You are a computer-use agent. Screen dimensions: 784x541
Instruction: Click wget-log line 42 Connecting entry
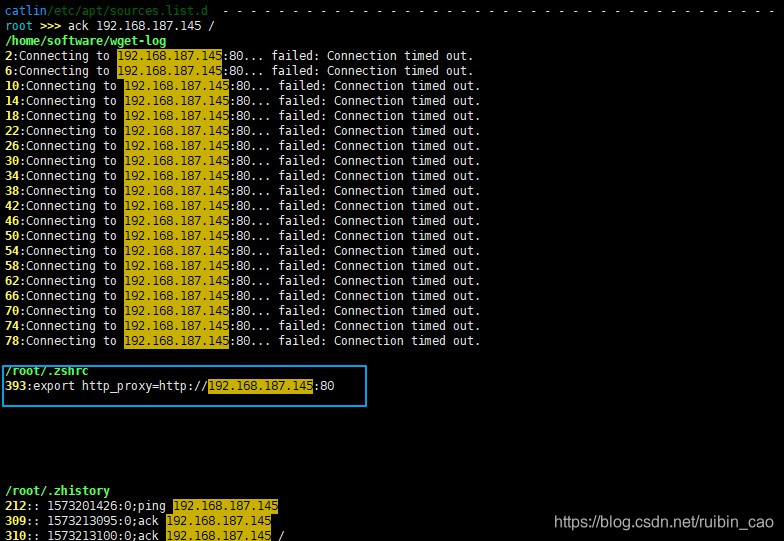[x=242, y=206]
